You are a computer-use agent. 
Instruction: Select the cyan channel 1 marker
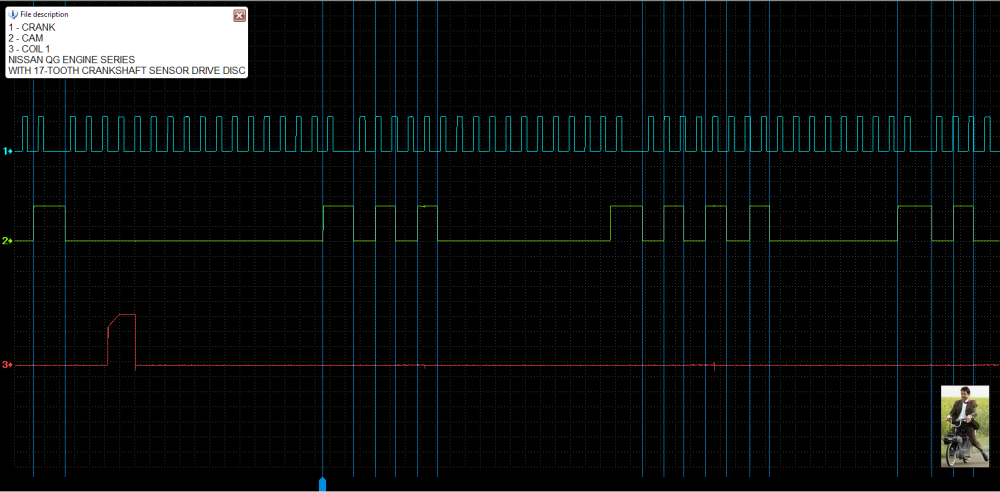(x=6, y=151)
